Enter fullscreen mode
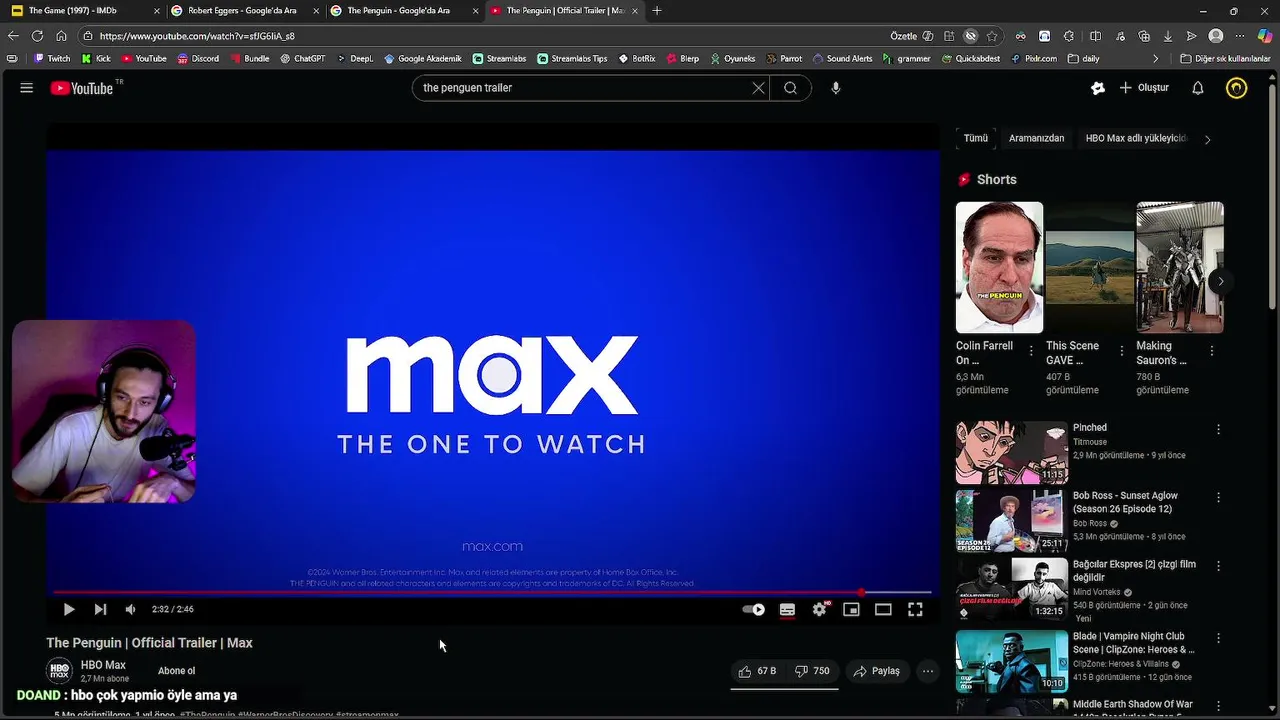1280x720 pixels. 915,609
